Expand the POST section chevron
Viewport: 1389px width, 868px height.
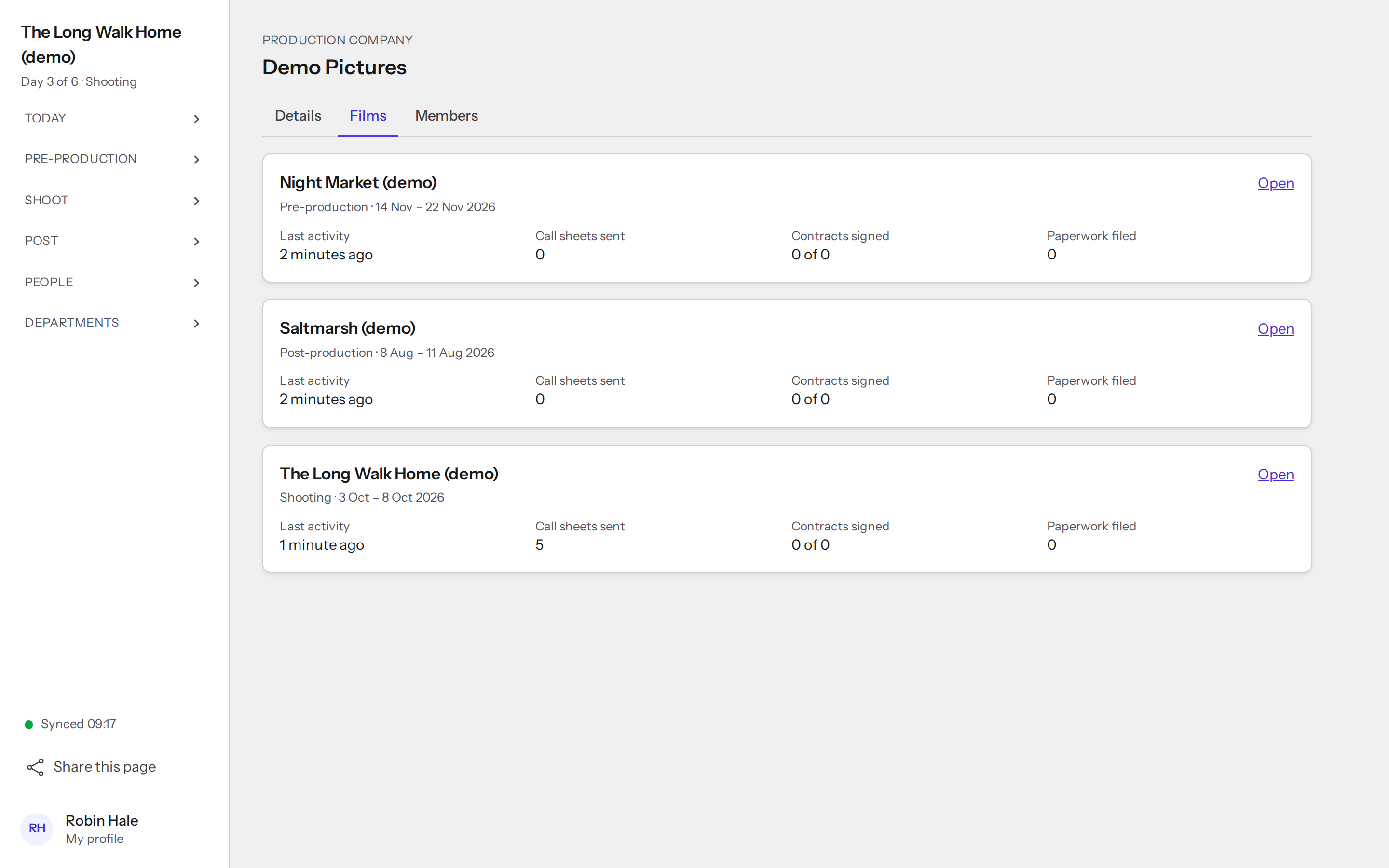(196, 242)
